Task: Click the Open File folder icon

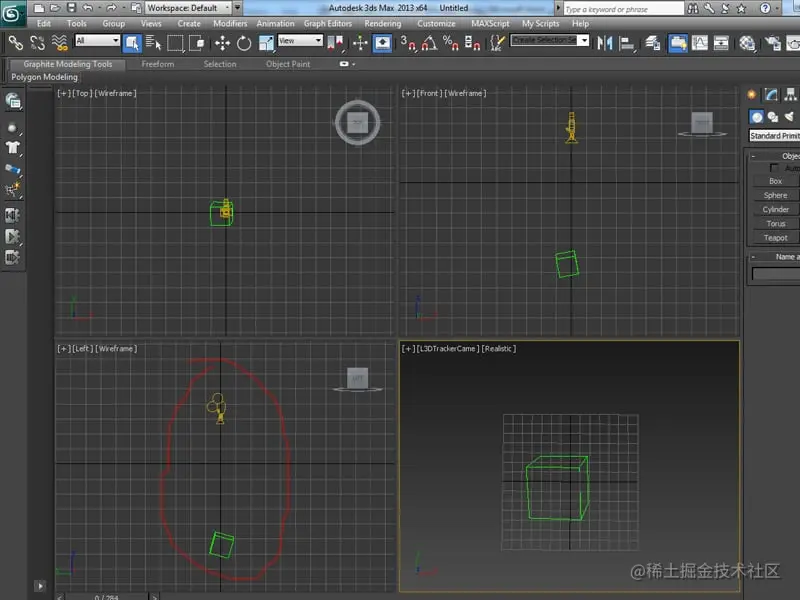Action: (55, 8)
